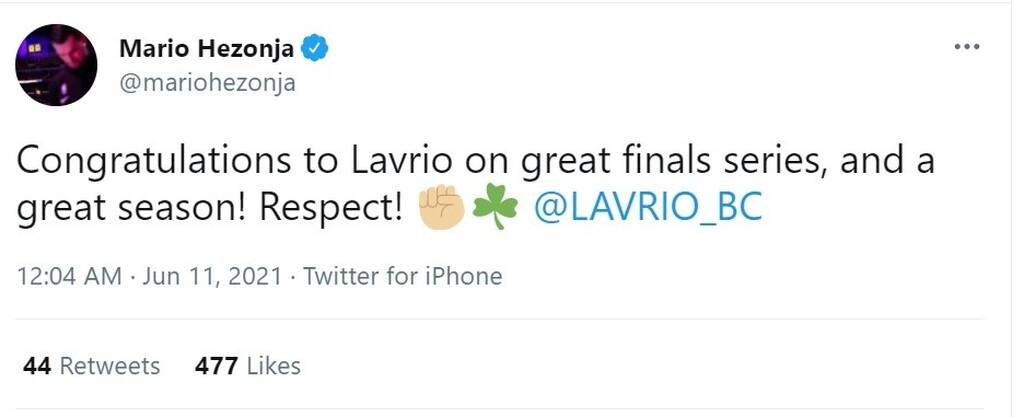The width and height of the screenshot is (1024, 417).
Task: View the 477 Likes list
Action: click(x=248, y=366)
